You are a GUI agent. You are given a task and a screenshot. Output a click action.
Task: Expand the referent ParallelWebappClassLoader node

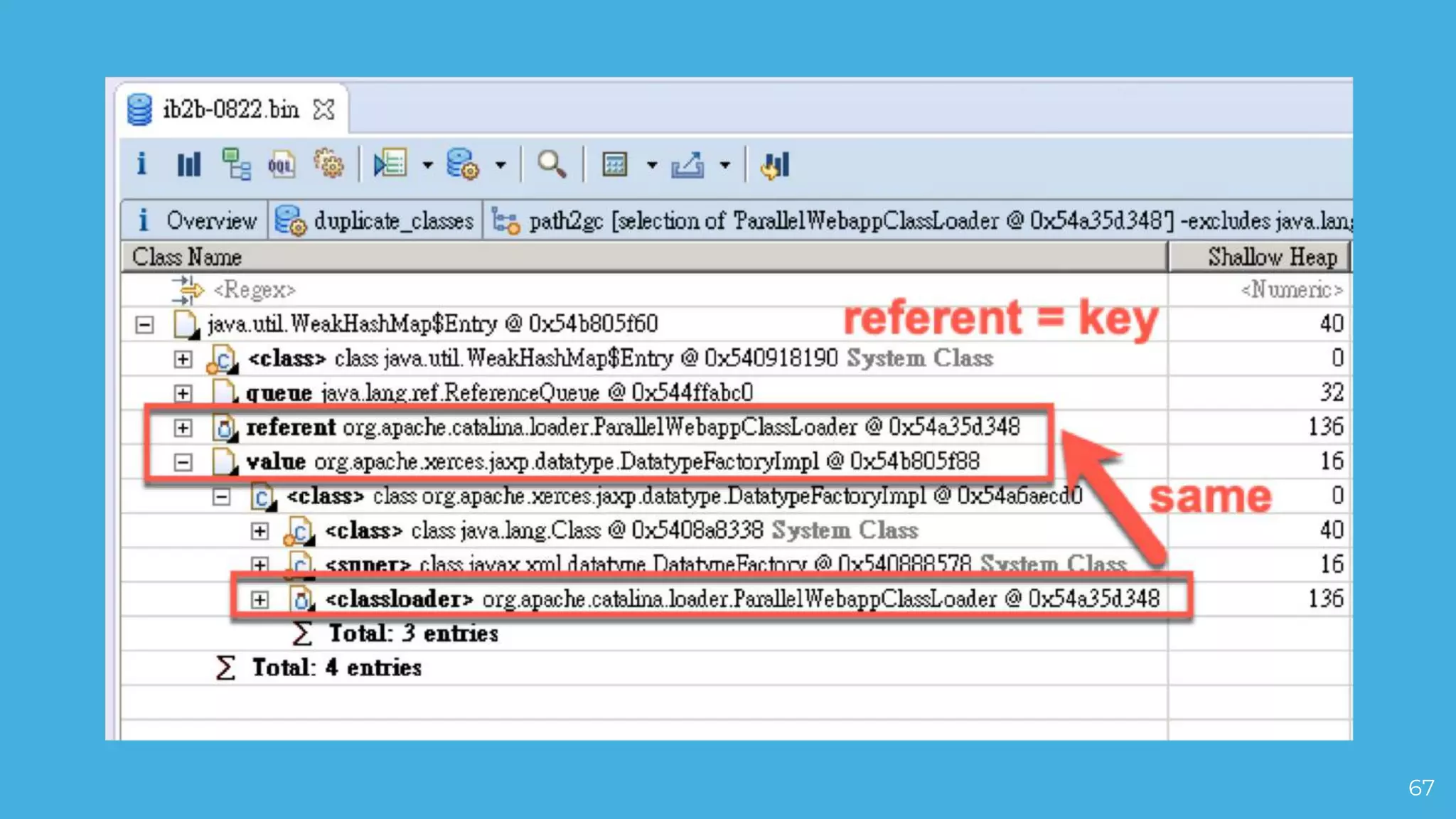click(183, 428)
